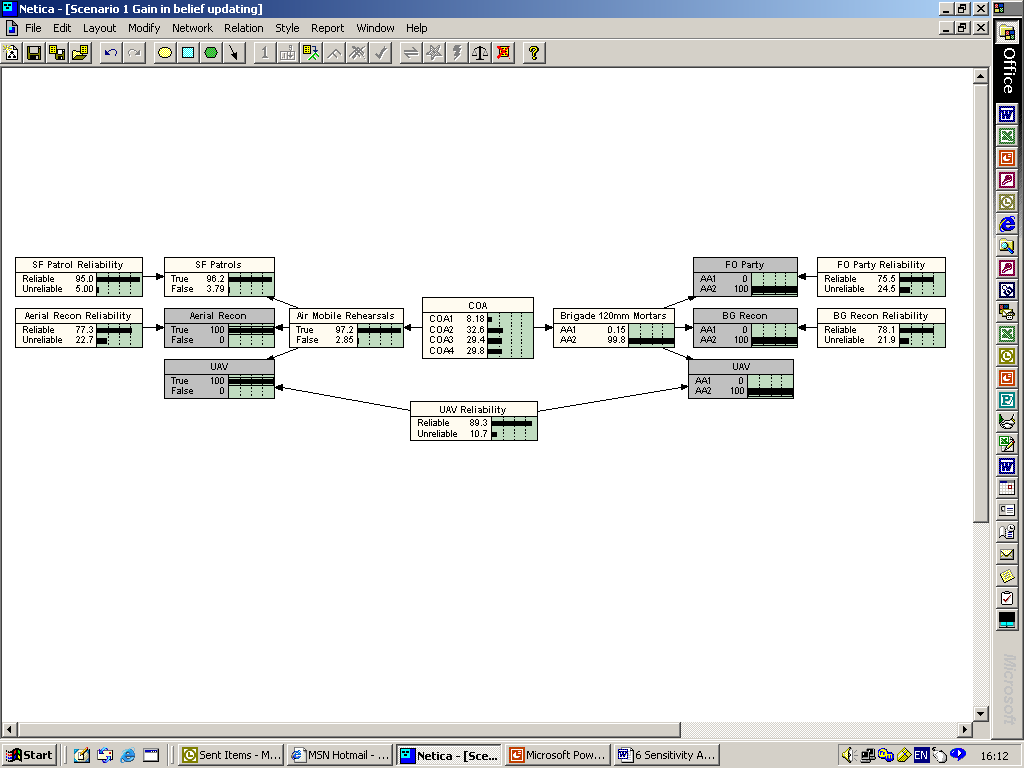Open the Help menu

point(416,28)
